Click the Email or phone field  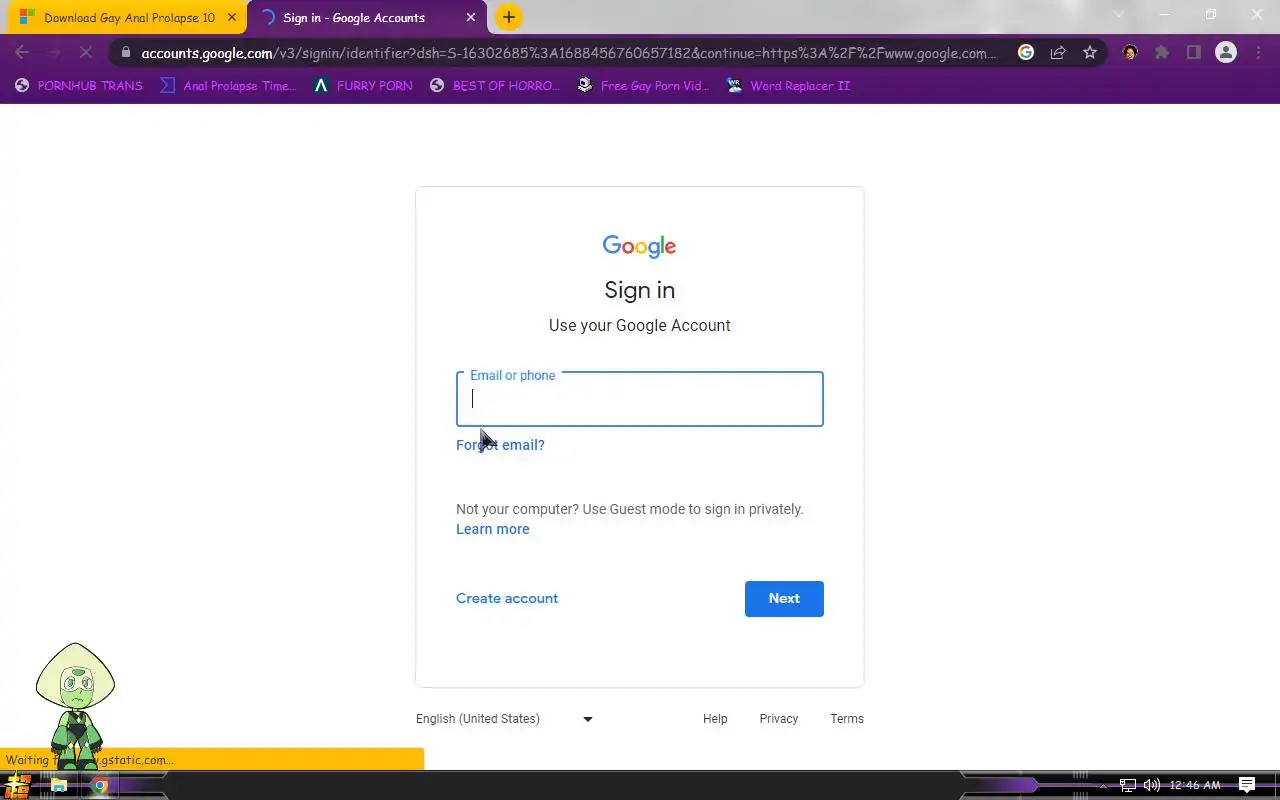tap(640, 399)
